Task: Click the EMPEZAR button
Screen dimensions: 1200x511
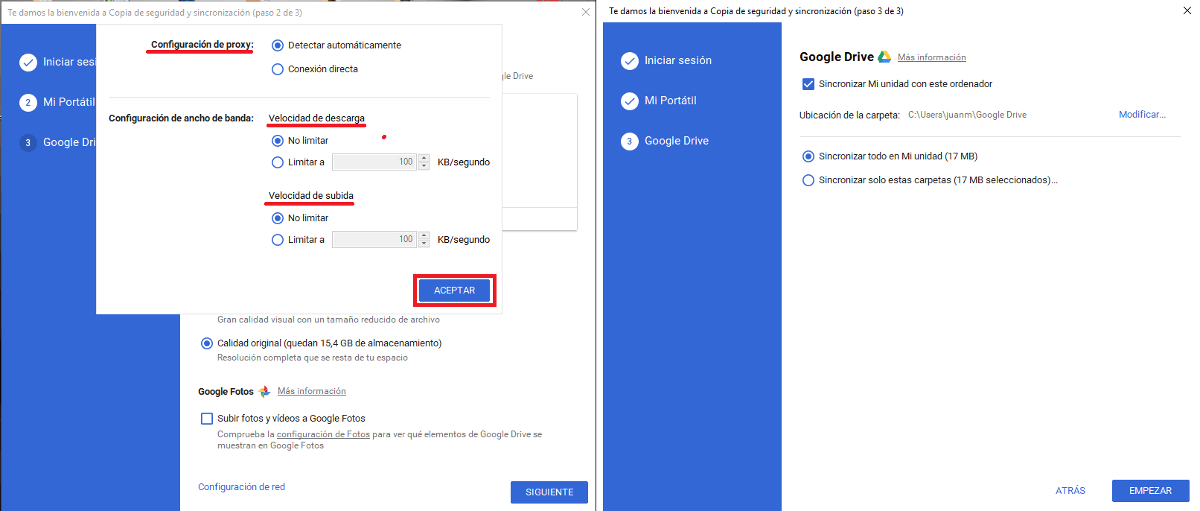Action: 1150,491
